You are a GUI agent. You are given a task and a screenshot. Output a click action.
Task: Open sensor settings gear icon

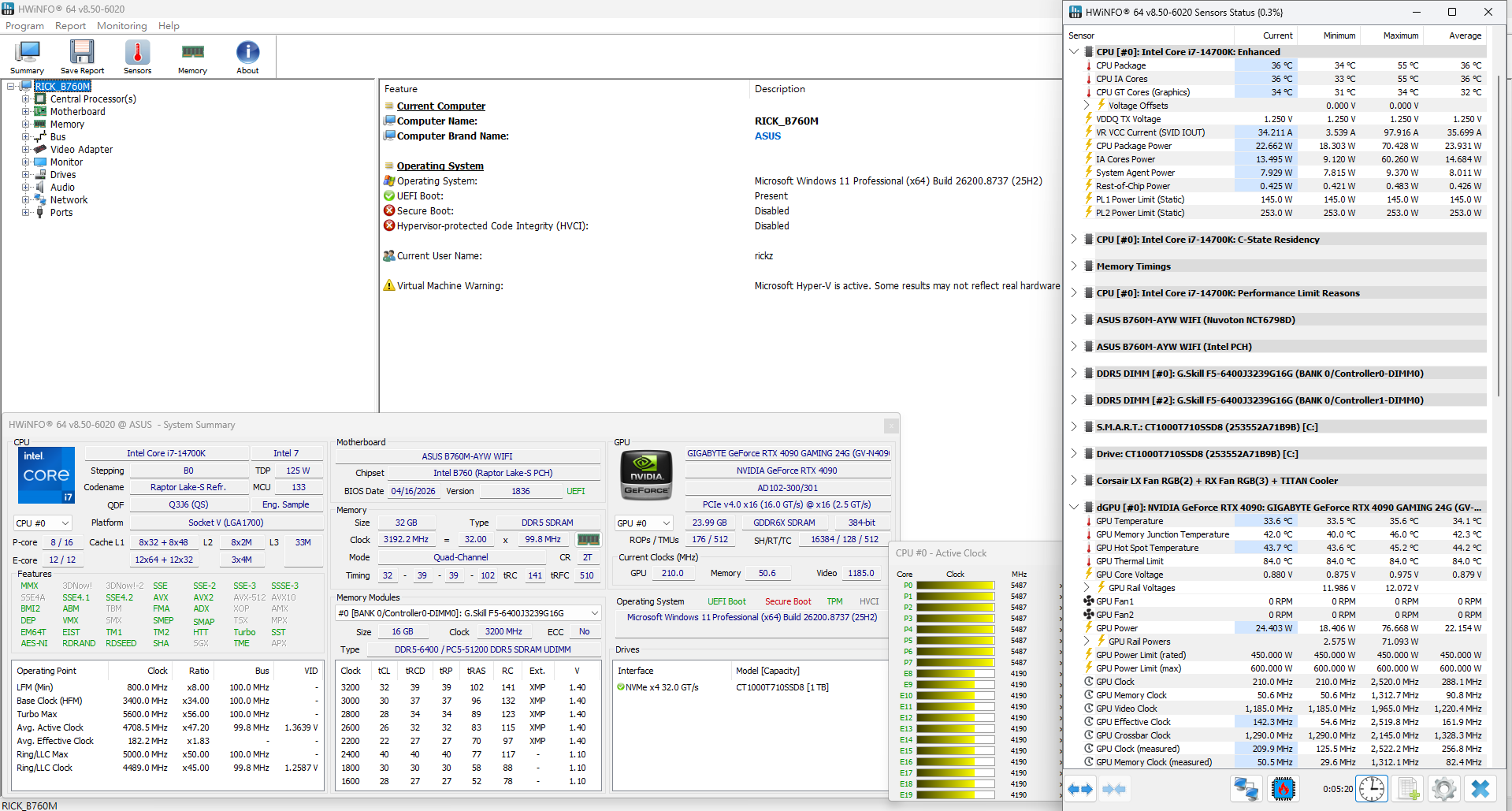click(1444, 789)
